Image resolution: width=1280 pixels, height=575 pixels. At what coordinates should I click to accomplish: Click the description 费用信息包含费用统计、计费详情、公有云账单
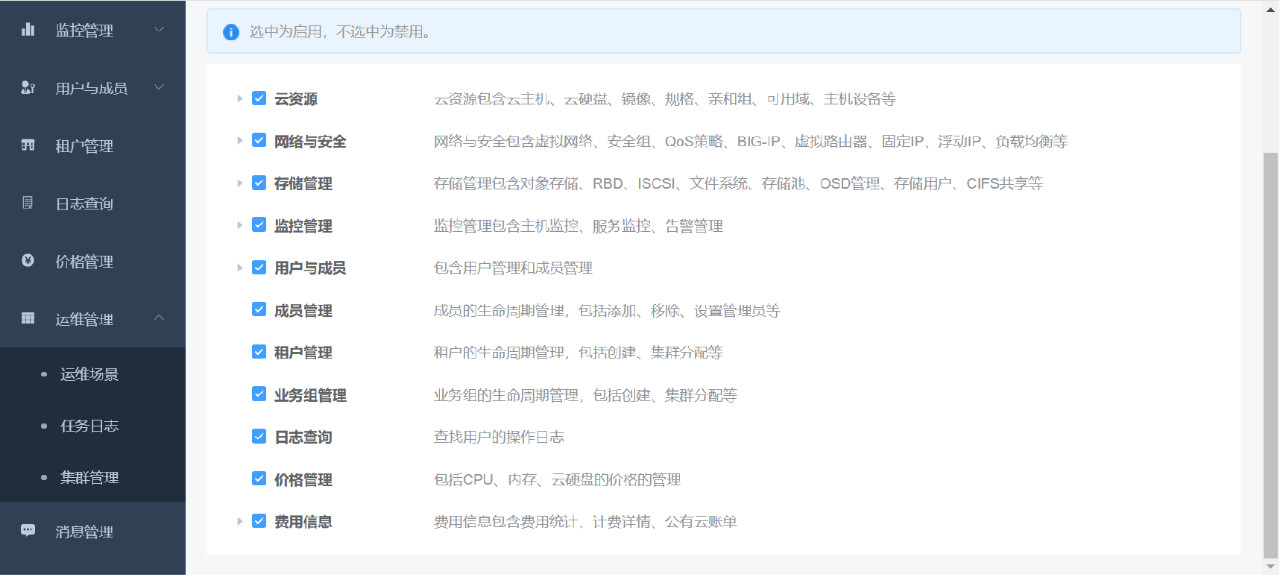point(585,522)
